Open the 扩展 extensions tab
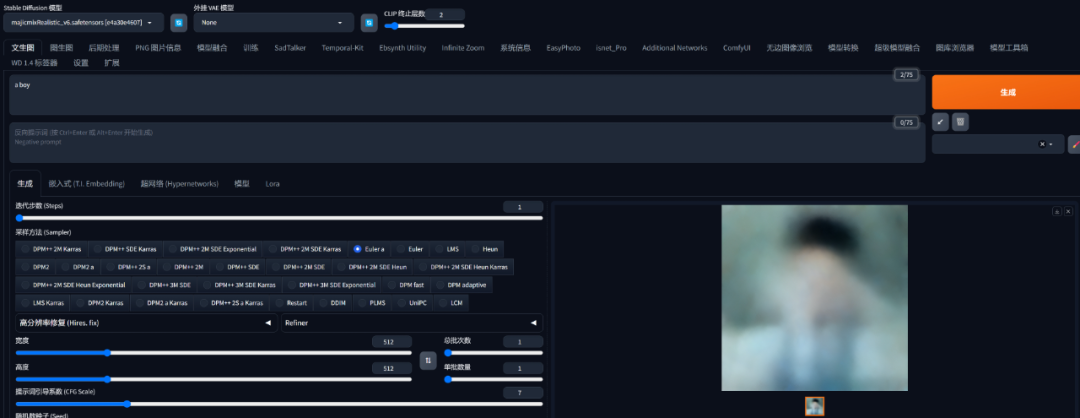1080x418 pixels. click(x=112, y=63)
